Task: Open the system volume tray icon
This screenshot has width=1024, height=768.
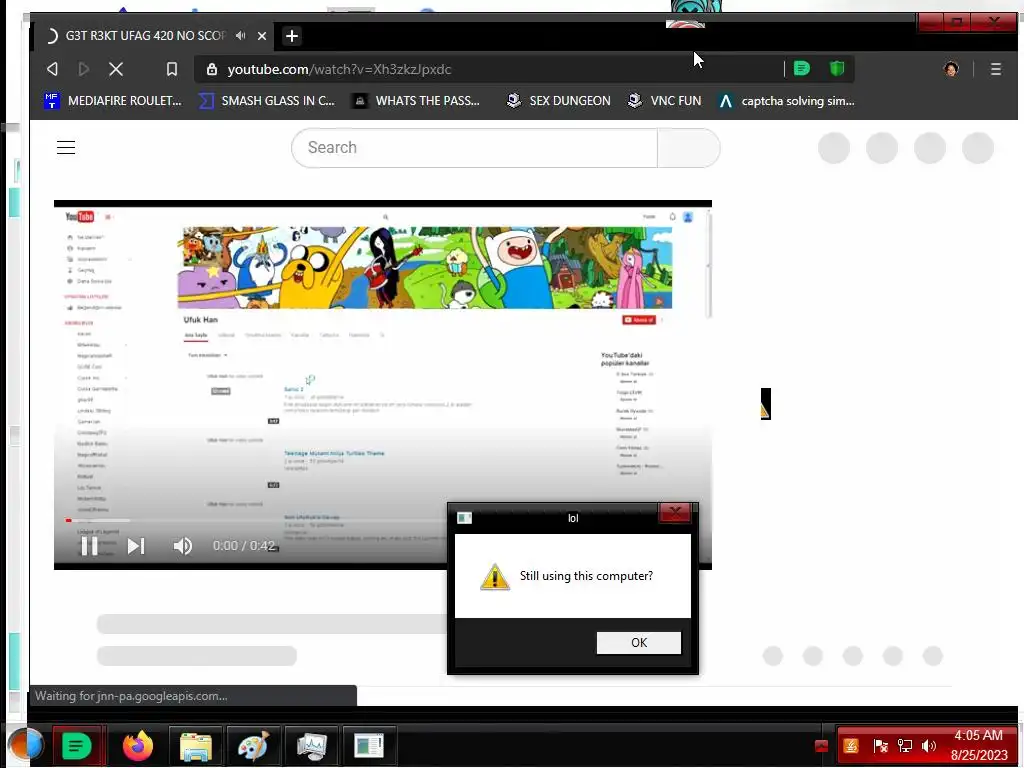Action: click(x=929, y=746)
